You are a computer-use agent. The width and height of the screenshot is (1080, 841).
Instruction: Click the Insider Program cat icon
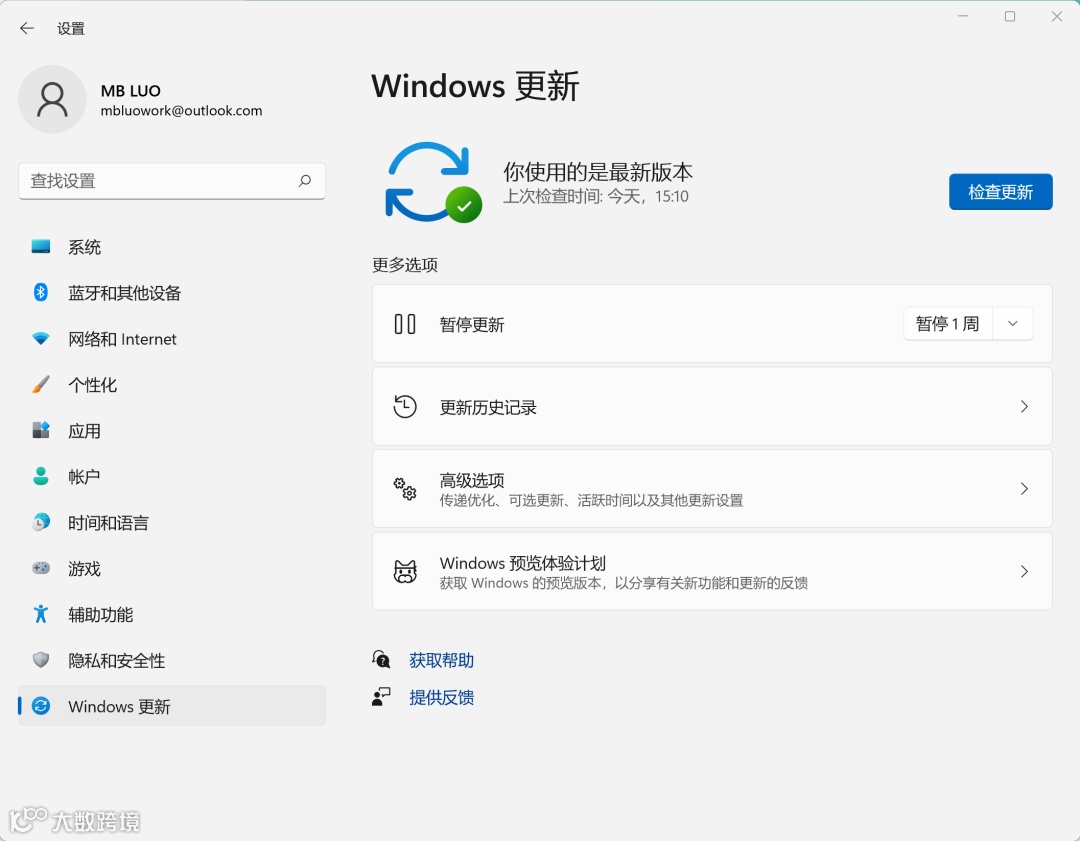(405, 571)
